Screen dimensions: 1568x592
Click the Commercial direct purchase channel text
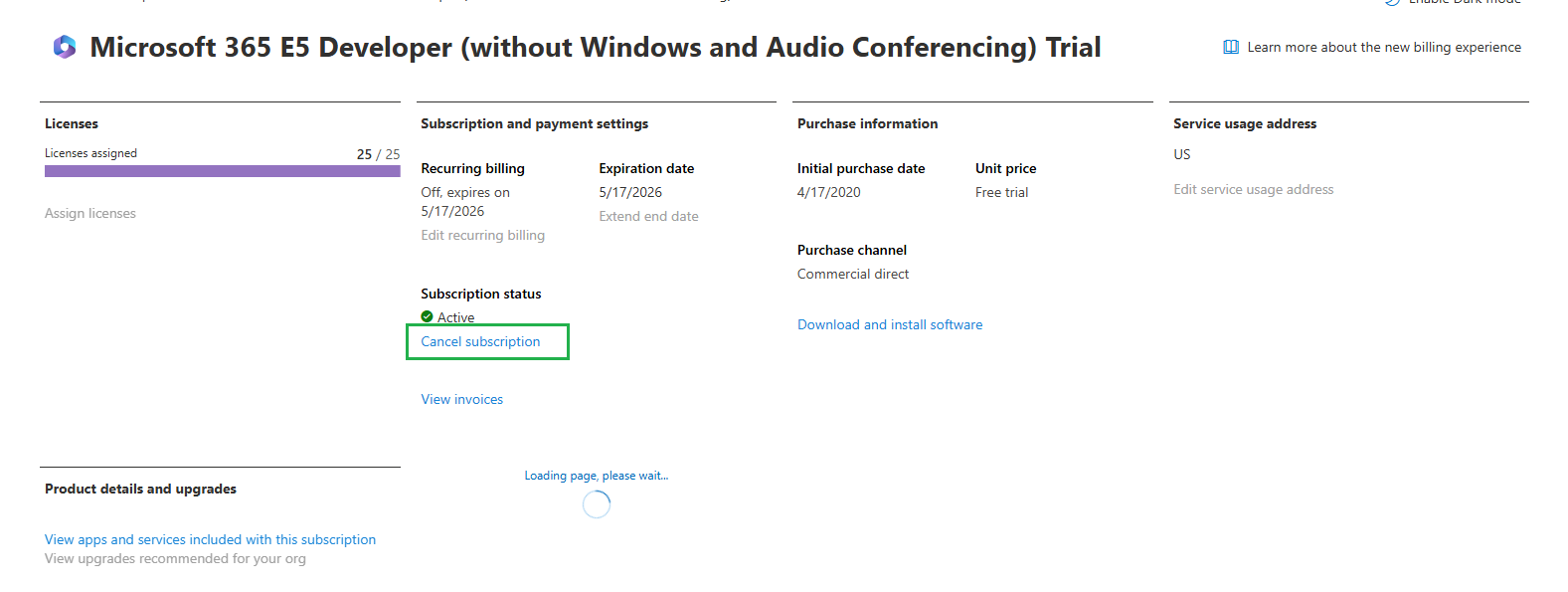[853, 274]
